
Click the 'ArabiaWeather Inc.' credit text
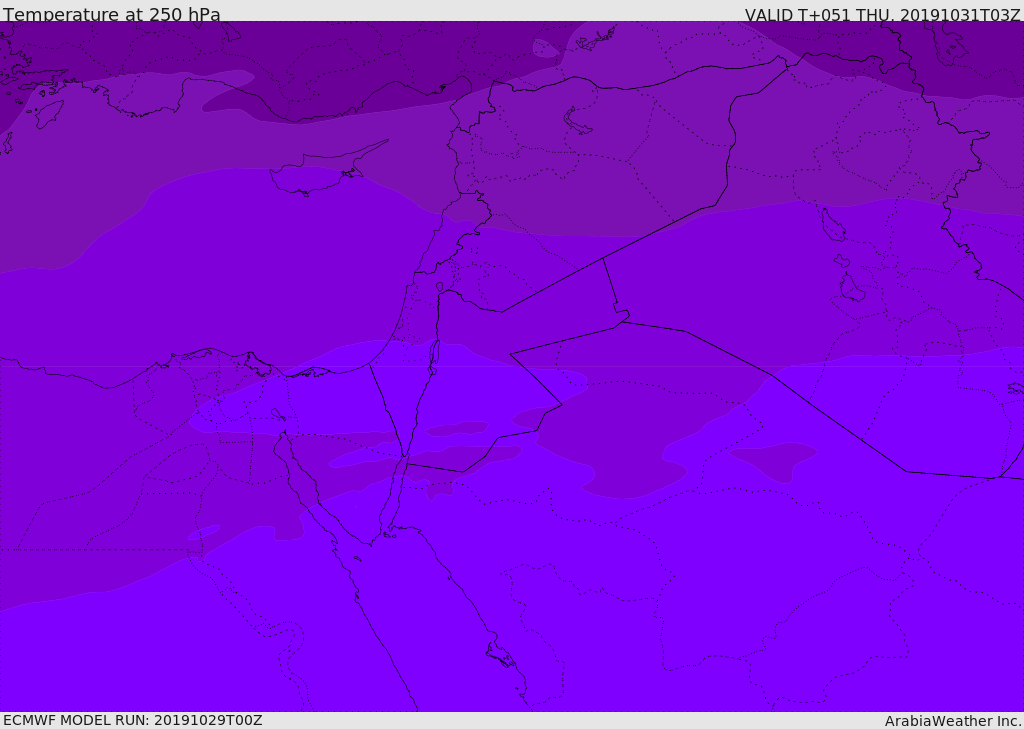(x=954, y=721)
